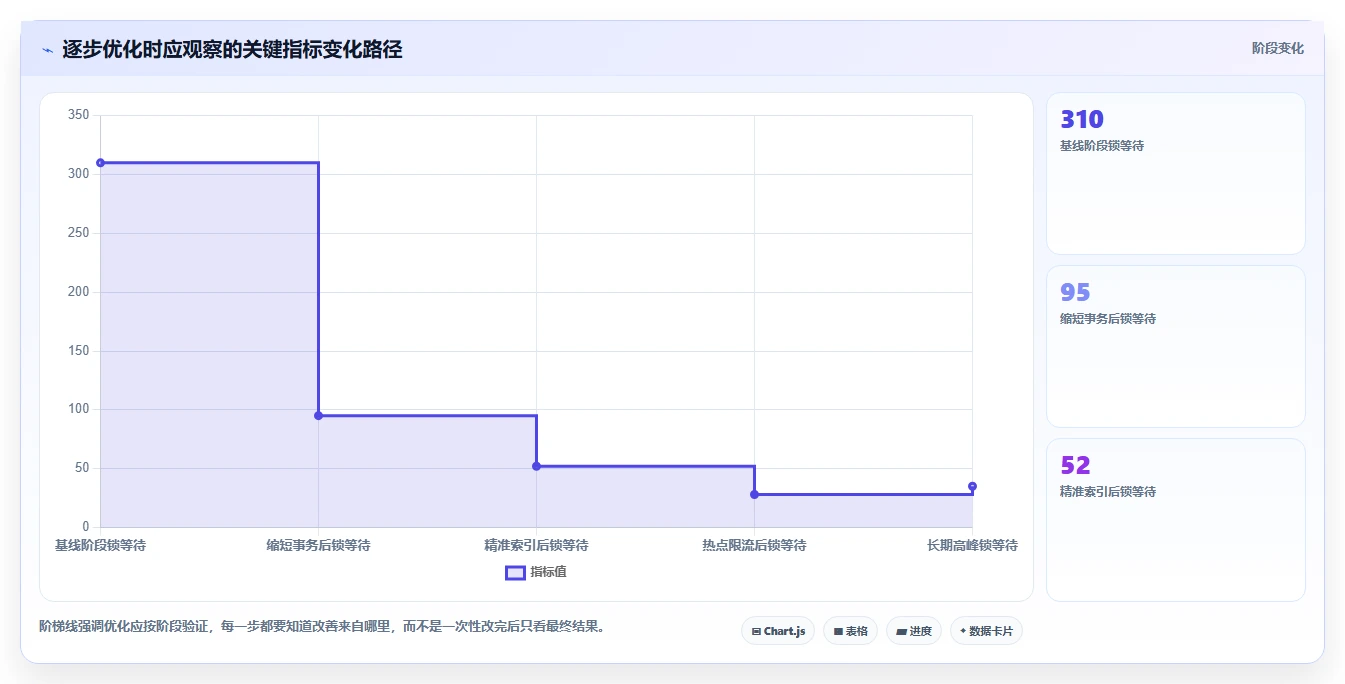Click the Chart.js tag chip
The height and width of the screenshot is (684, 1345).
point(778,631)
